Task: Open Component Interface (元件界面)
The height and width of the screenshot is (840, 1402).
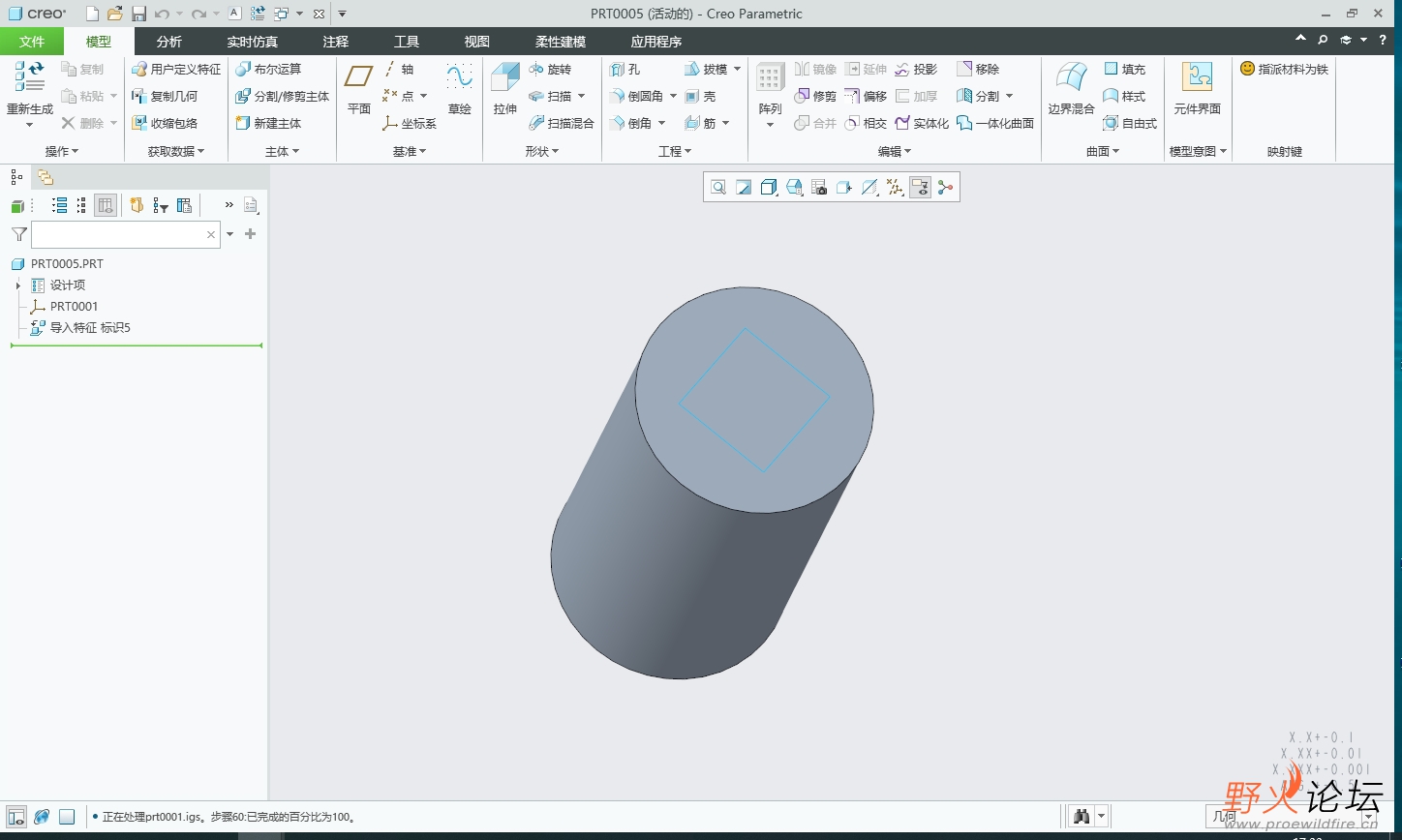Action: [x=1197, y=87]
